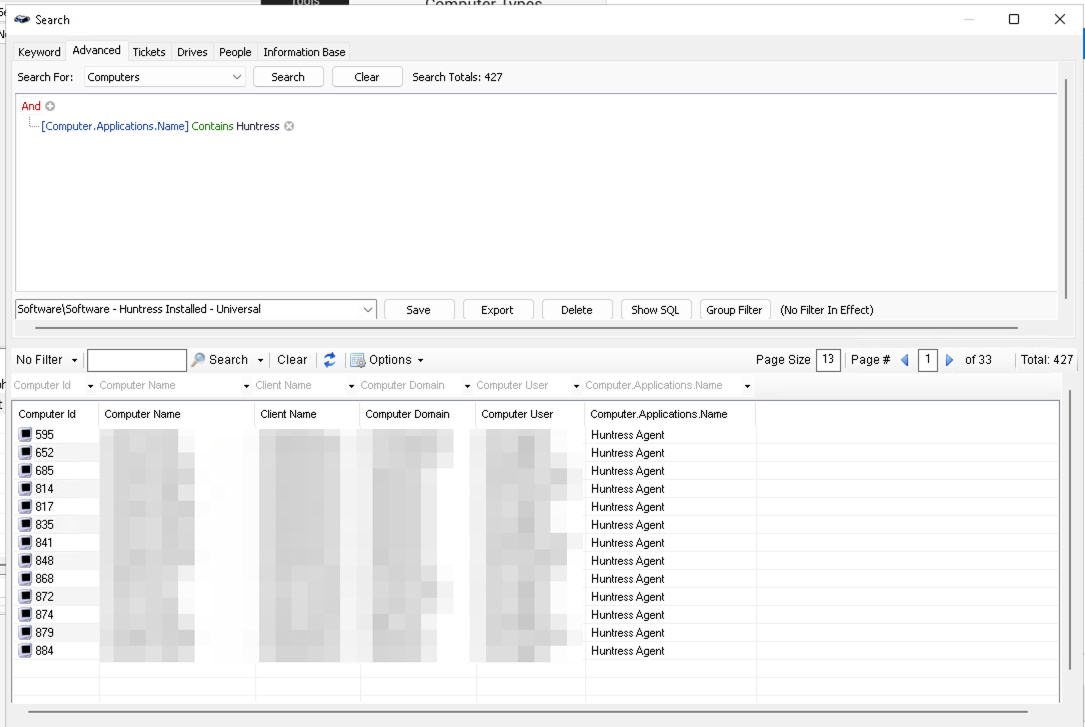Open the Computer.Applications.Name column filter dropdown

(747, 386)
